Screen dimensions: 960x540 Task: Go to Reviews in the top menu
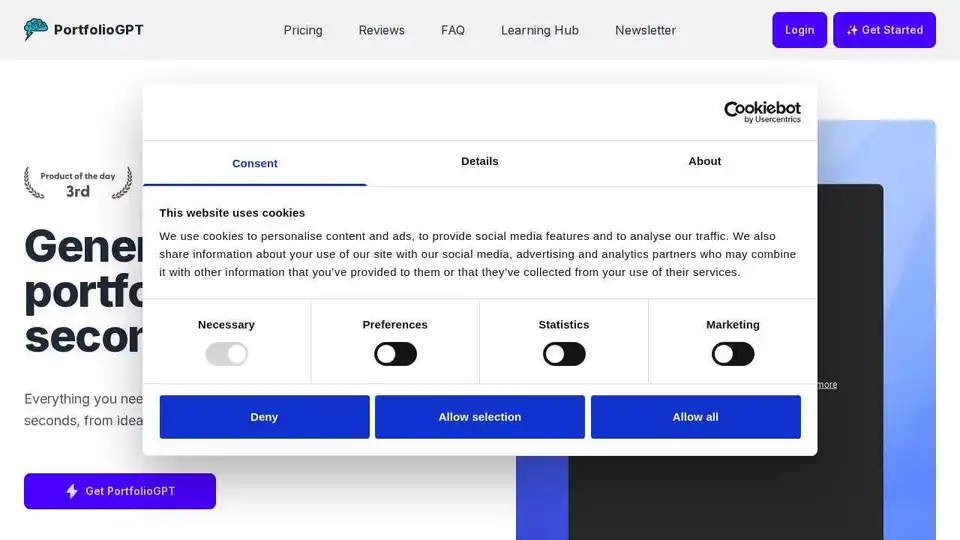(x=382, y=30)
